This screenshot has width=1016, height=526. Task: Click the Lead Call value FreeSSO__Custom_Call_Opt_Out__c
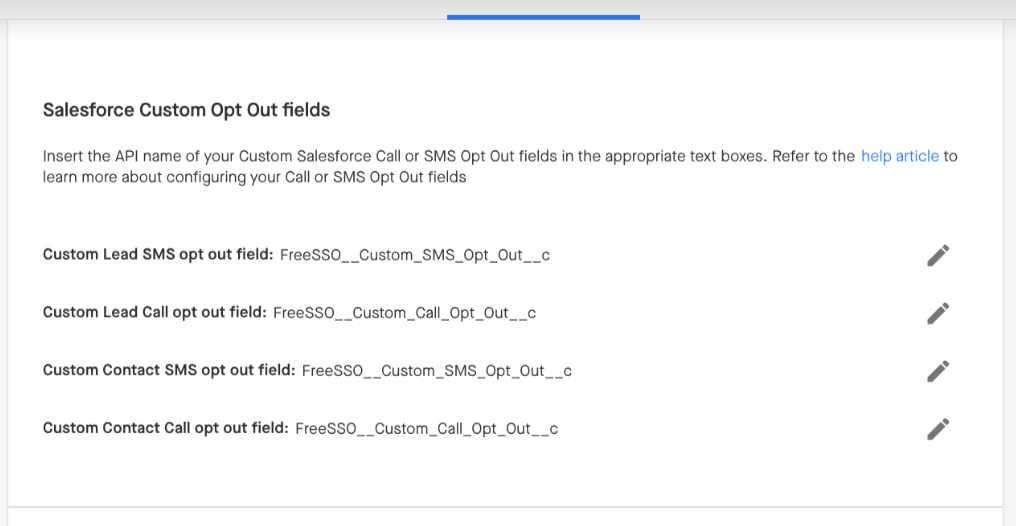tap(404, 313)
